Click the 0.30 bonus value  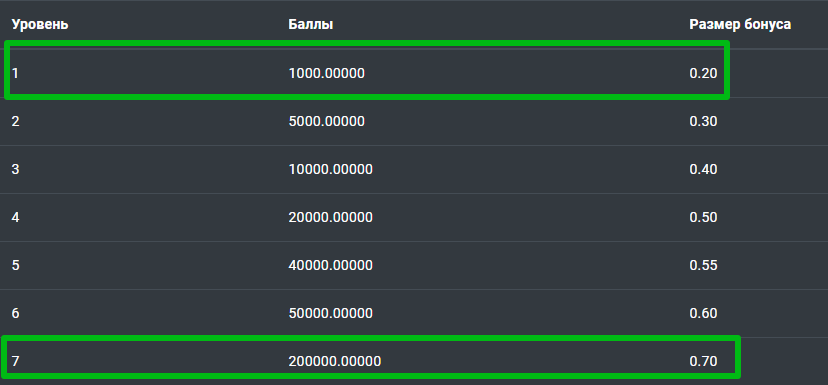(703, 121)
